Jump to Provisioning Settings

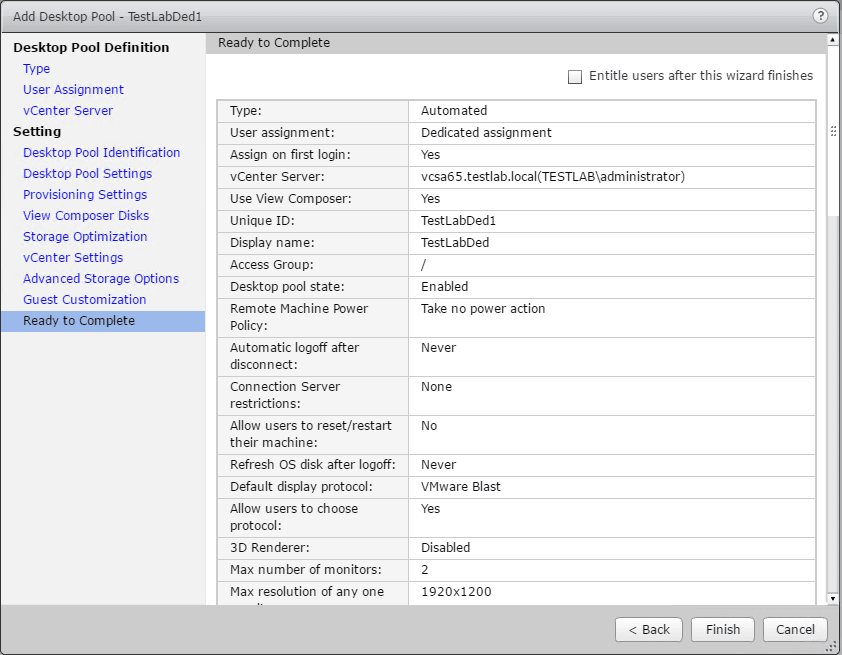[x=85, y=195]
